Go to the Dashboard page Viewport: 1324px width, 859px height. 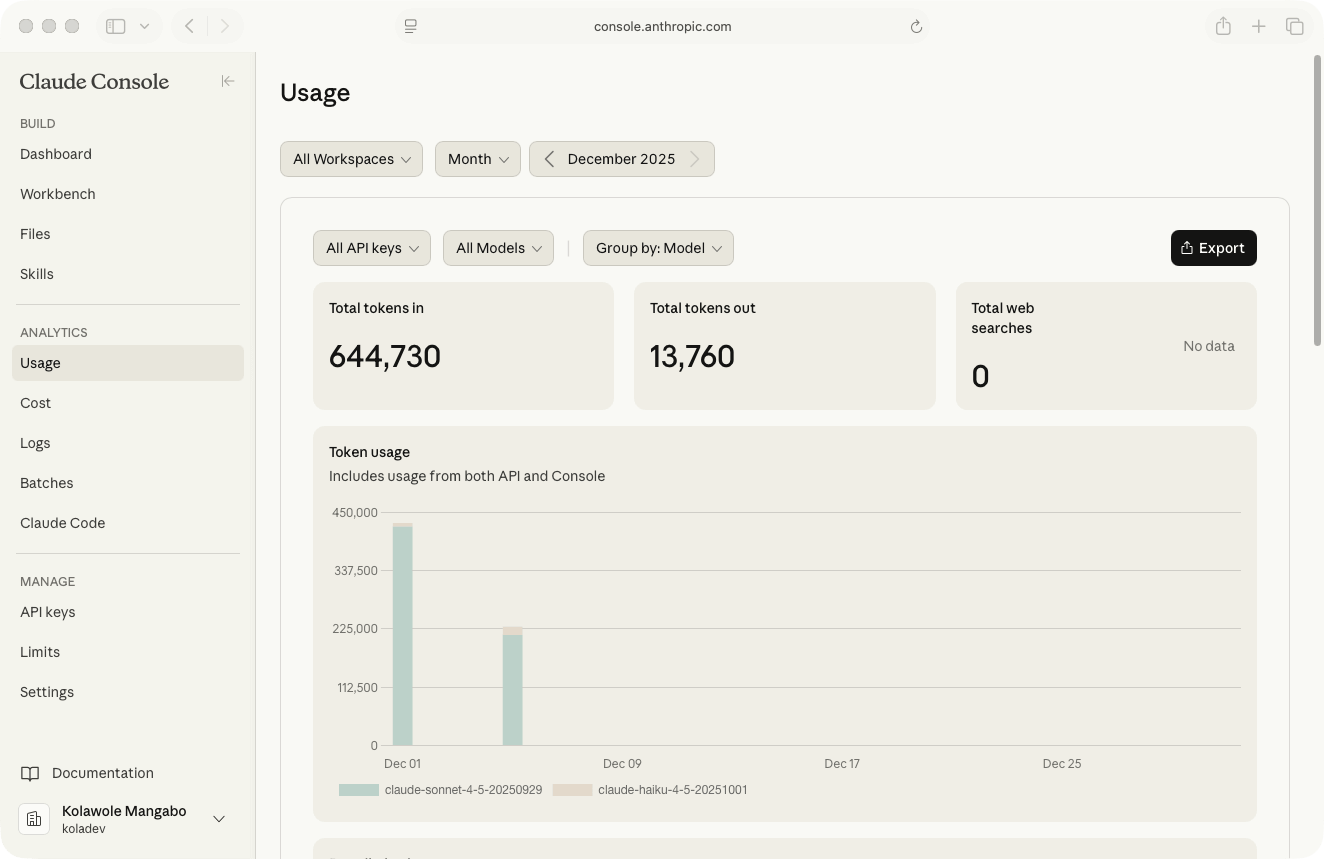(x=55, y=154)
